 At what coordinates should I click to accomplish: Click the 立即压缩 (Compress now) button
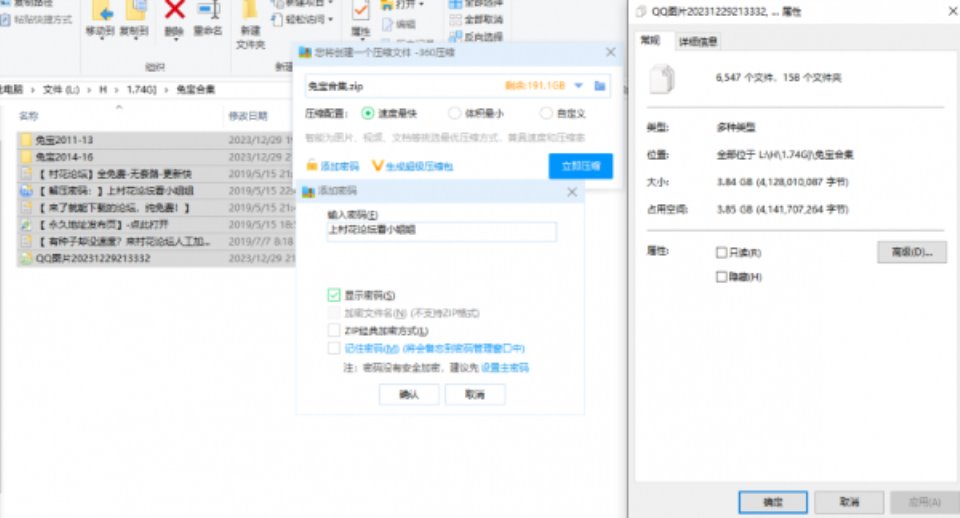580,166
